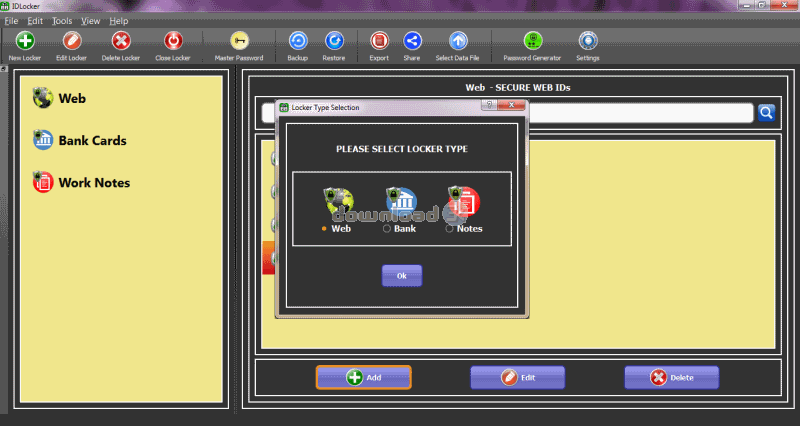Open the Settings gear icon
Viewport: 800px width, 426px height.
click(588, 42)
